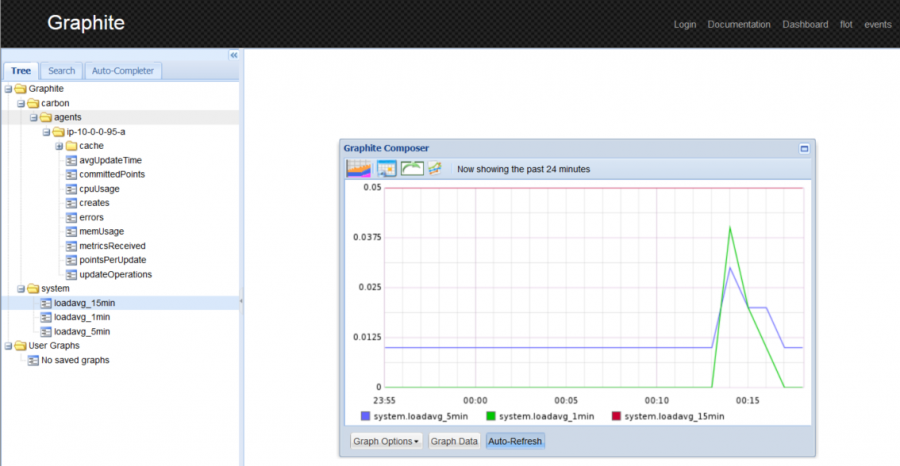900x466 pixels.
Task: Click the red system.loadavg_15min legend swatch
Action: click(616, 416)
